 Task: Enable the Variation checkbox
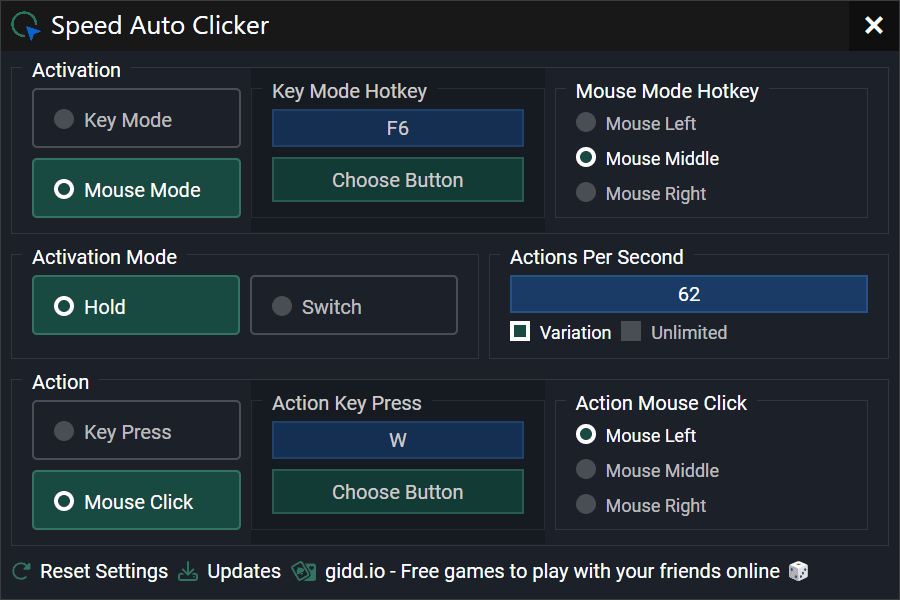520,332
